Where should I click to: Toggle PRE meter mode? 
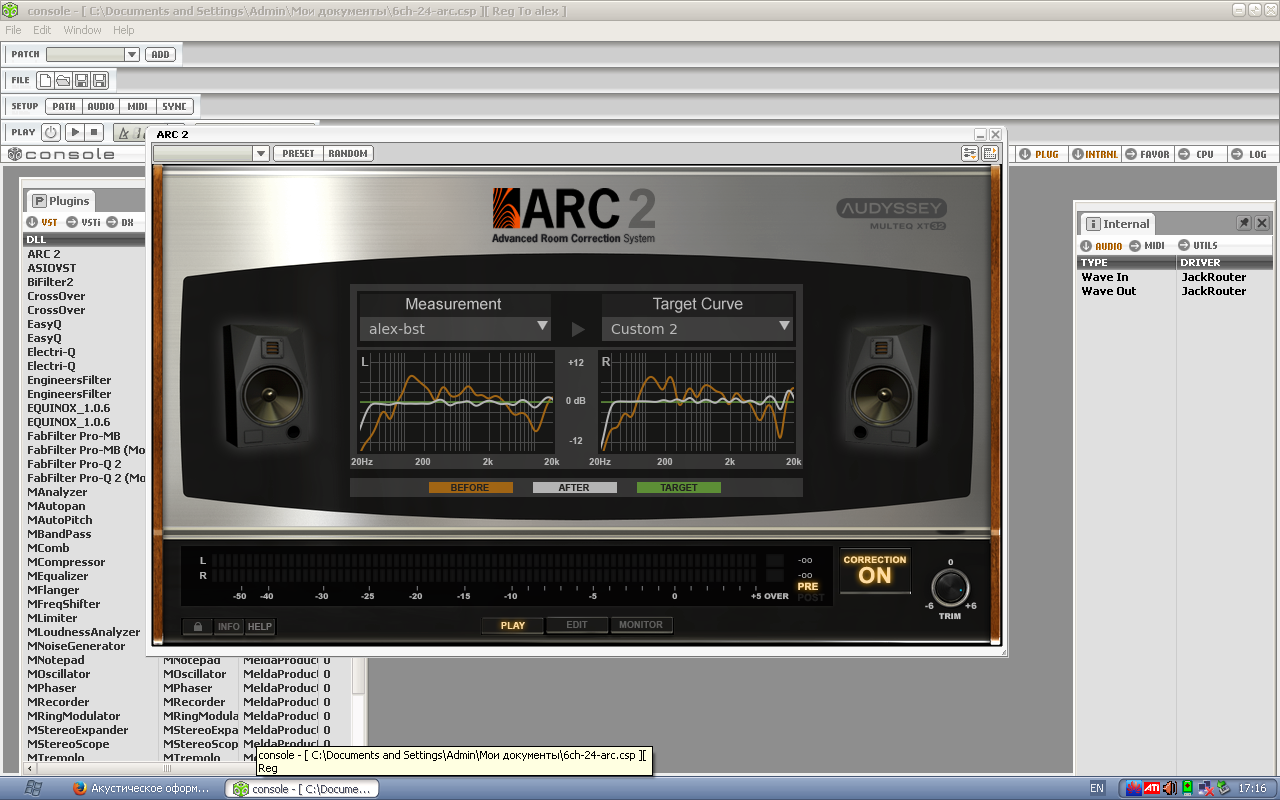pos(808,587)
